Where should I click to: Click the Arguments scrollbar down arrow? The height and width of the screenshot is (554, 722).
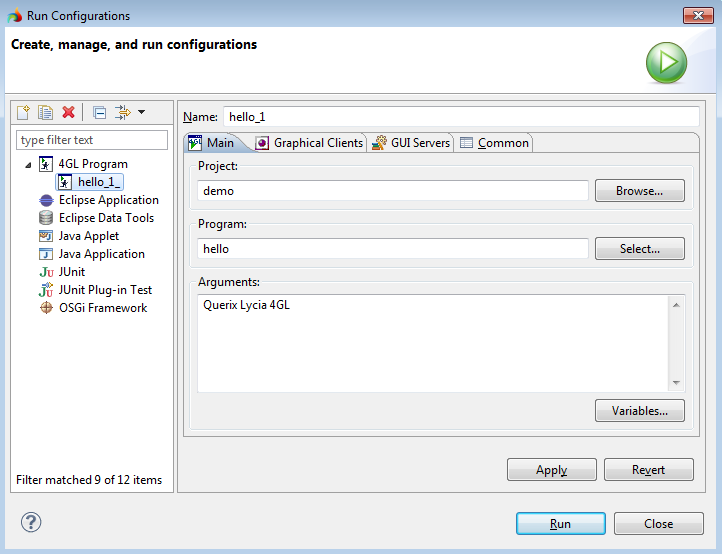click(x=677, y=383)
